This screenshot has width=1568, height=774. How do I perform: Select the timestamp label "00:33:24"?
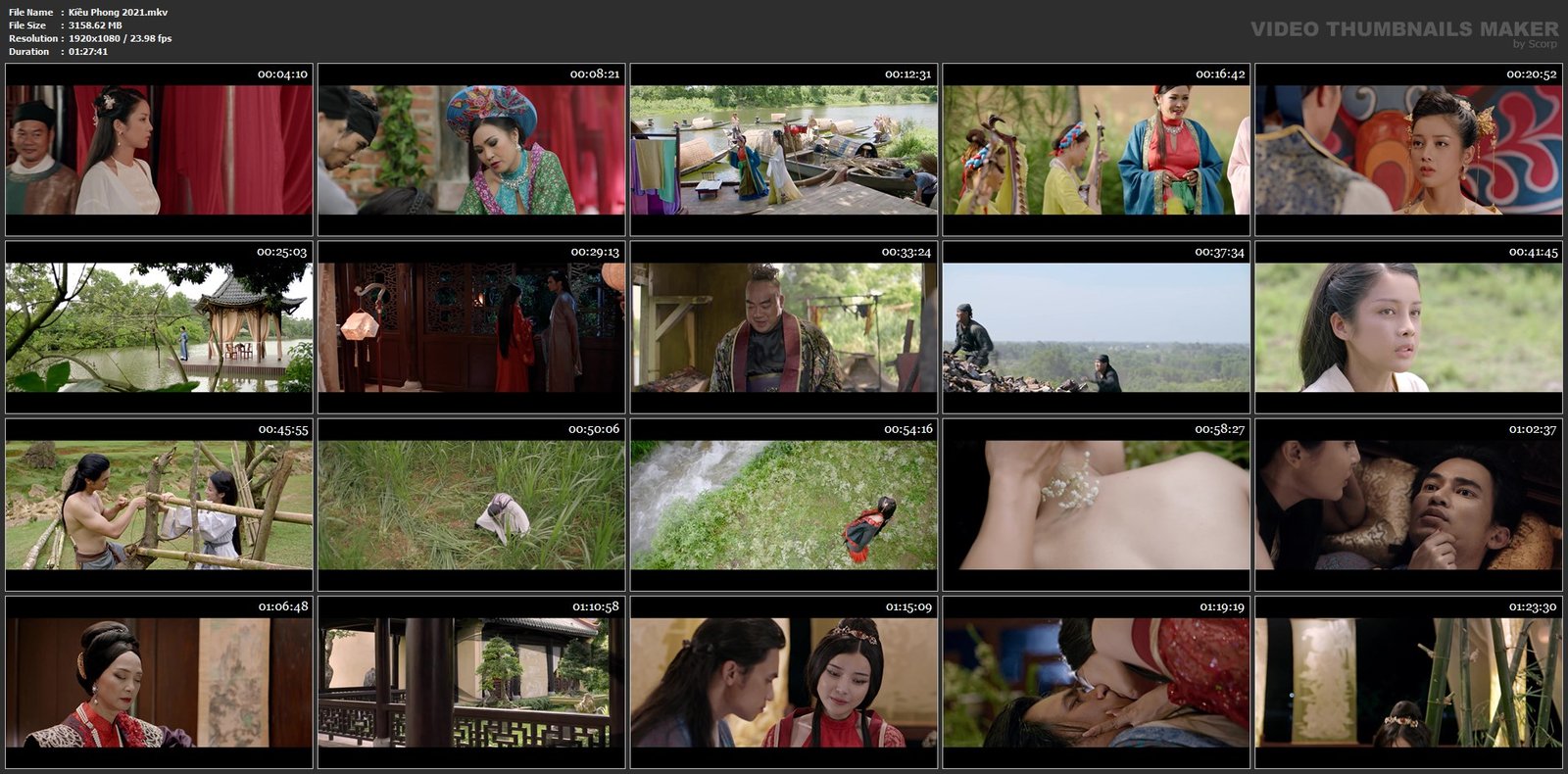pyautogui.click(x=906, y=252)
